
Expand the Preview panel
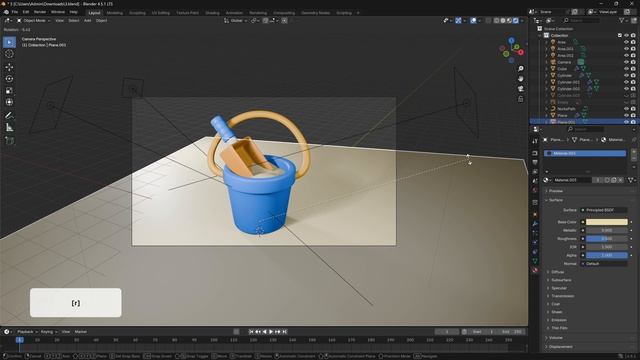(556, 191)
